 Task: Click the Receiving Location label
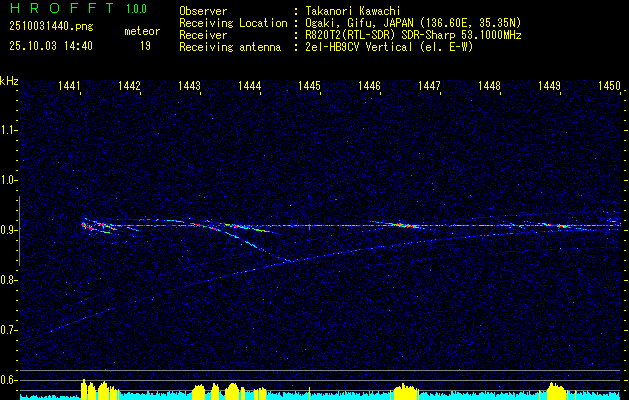233,23
